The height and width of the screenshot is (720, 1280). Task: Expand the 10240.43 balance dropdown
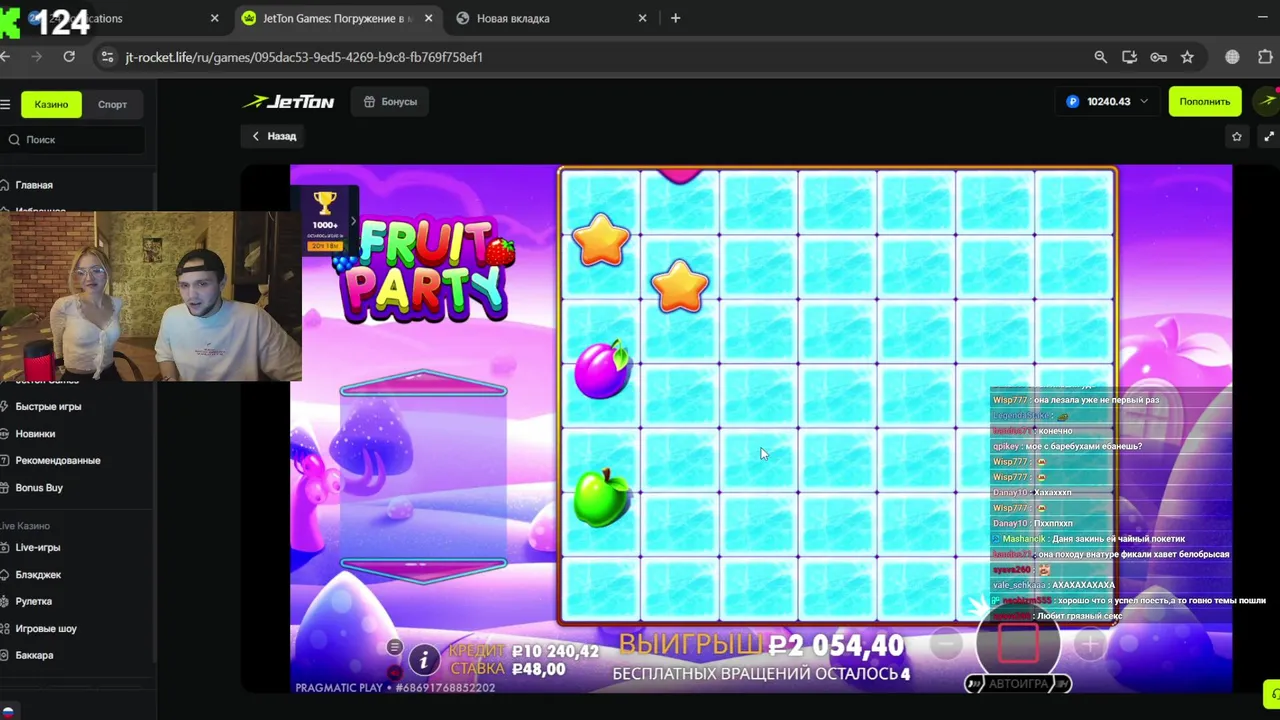[x=1107, y=101]
